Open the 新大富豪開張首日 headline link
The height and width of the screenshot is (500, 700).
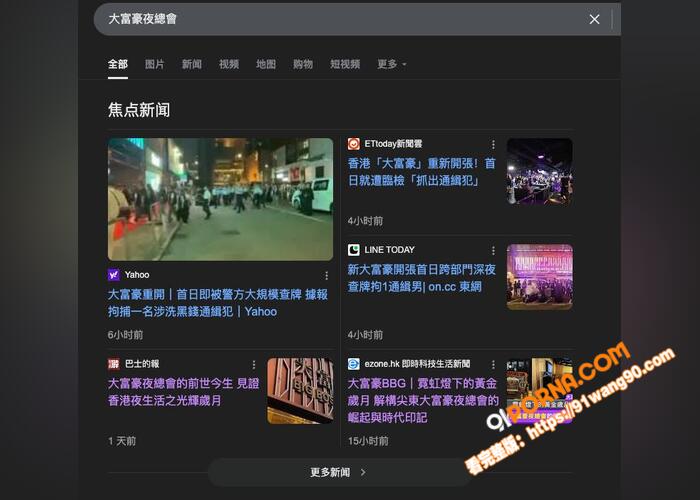[x=421, y=278]
